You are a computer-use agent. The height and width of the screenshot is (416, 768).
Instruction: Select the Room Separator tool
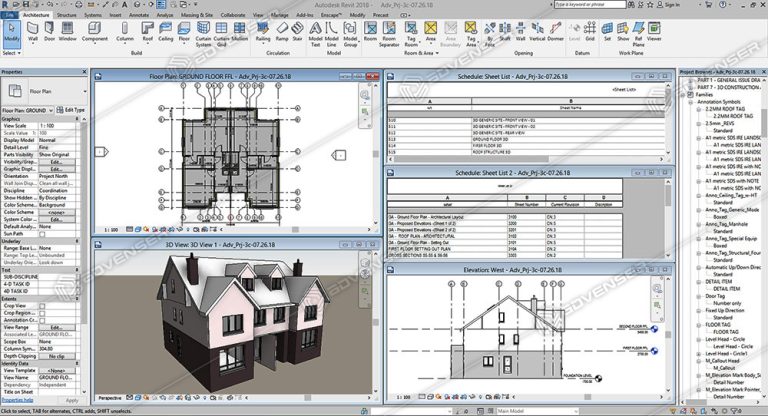click(389, 34)
